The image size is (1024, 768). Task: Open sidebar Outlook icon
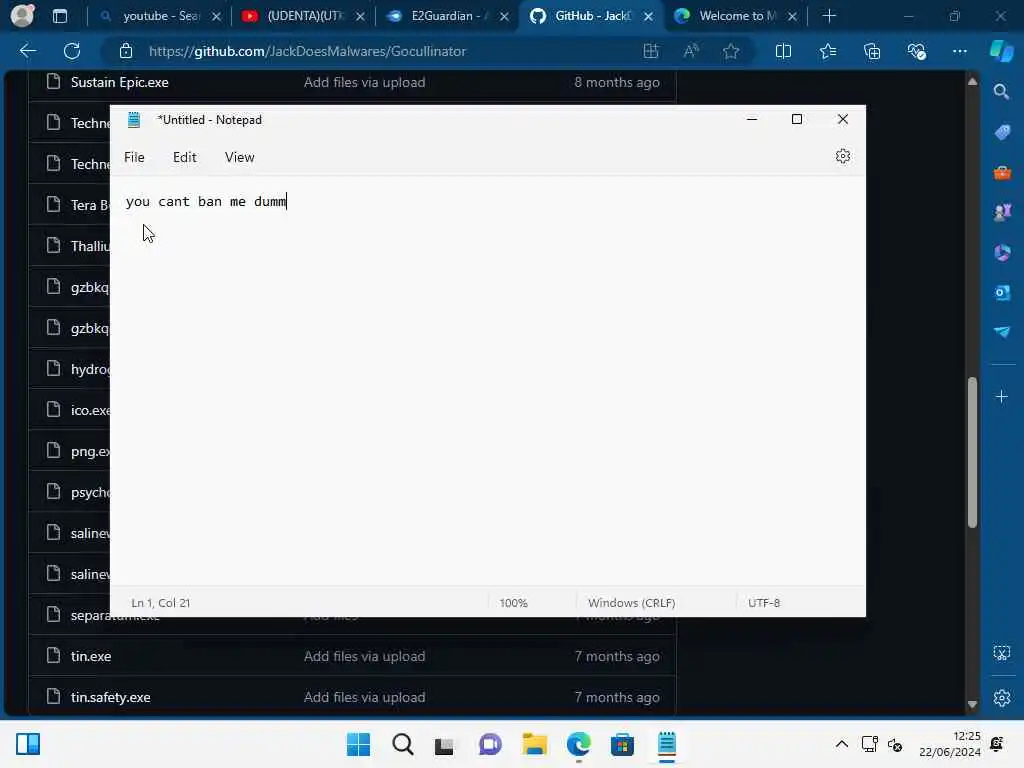click(1002, 293)
